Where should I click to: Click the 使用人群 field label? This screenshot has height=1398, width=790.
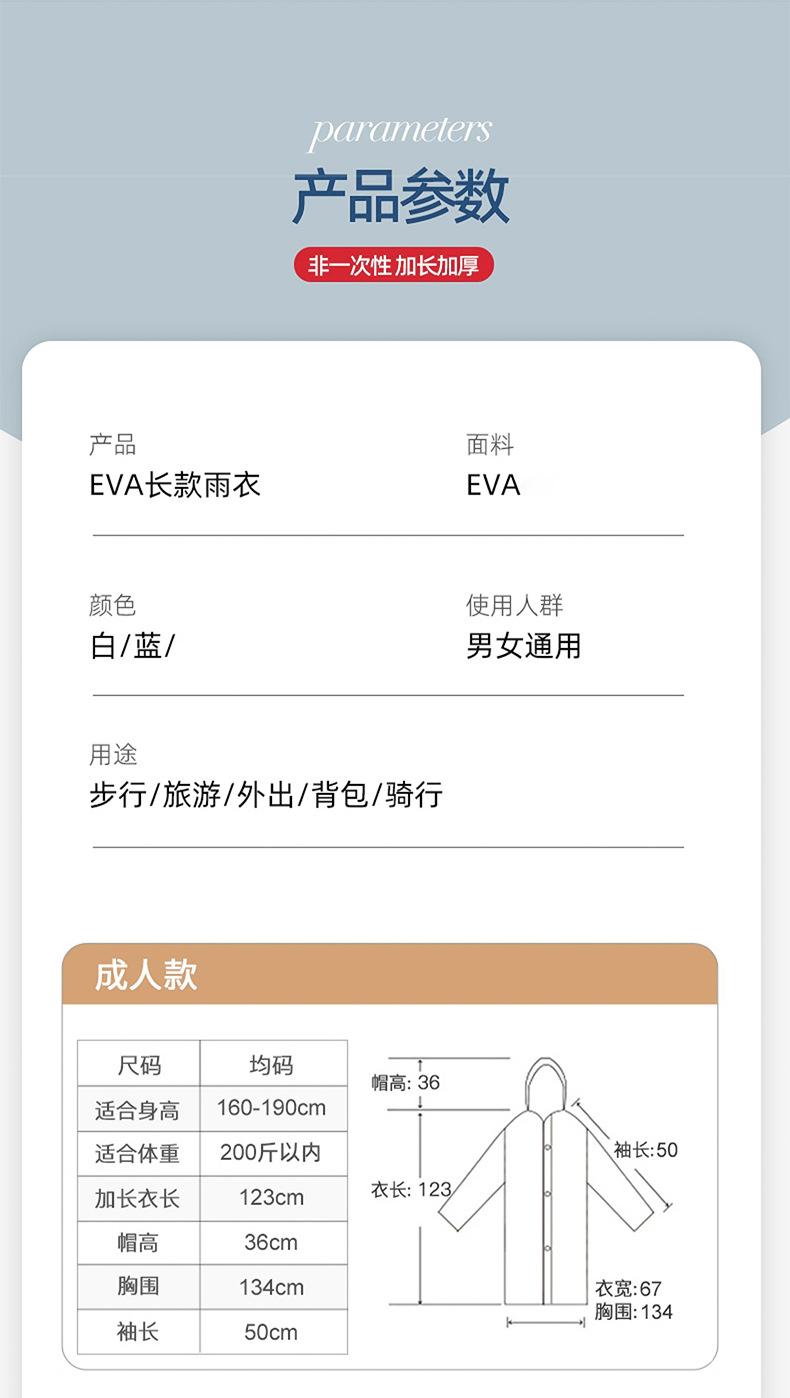coord(514,605)
